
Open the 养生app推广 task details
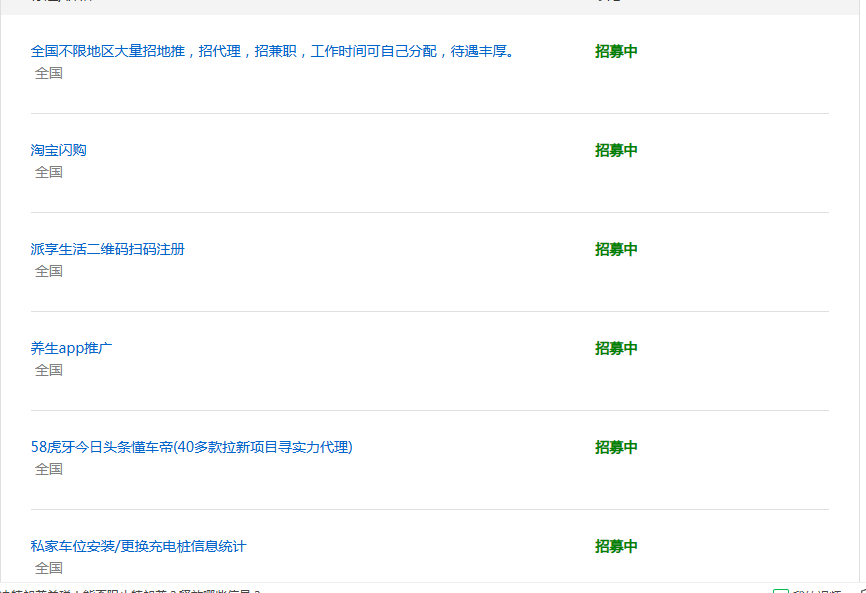tap(70, 348)
